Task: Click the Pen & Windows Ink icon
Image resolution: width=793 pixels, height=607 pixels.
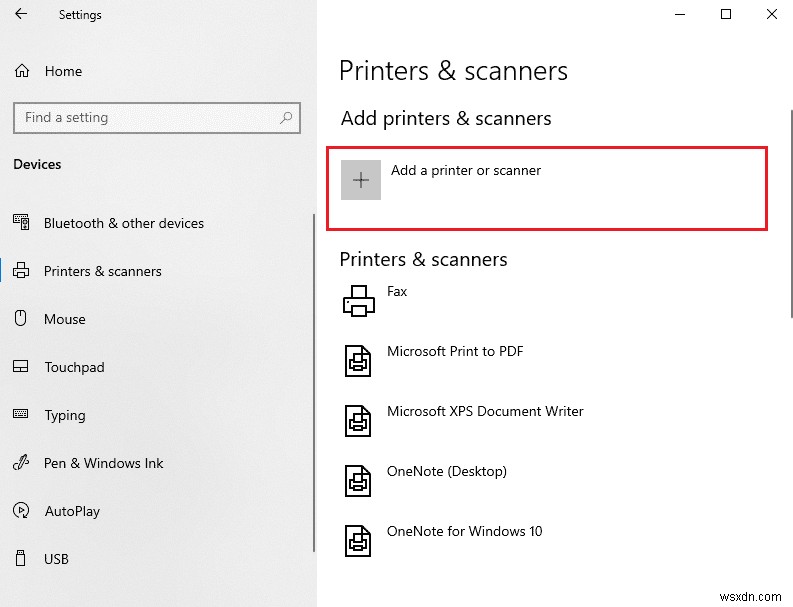Action: click(21, 462)
